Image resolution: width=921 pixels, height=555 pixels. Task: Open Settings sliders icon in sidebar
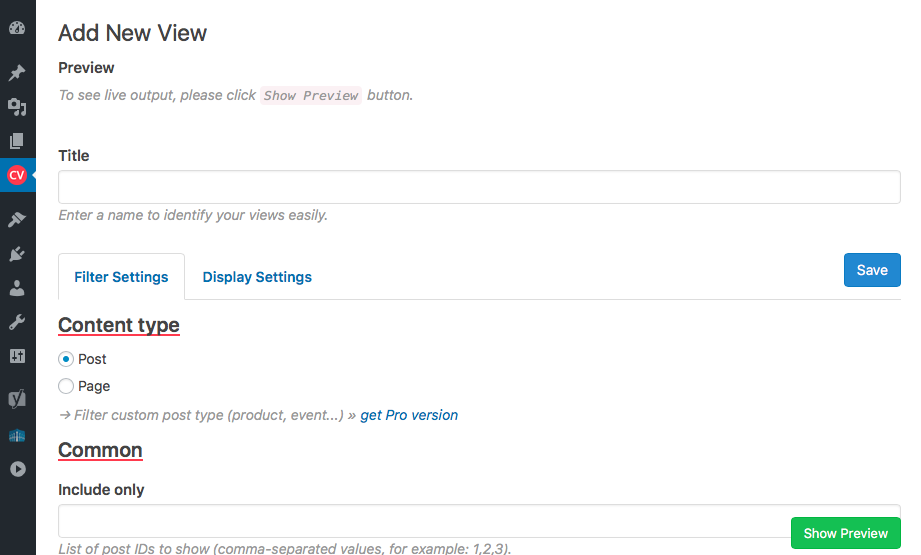17,356
